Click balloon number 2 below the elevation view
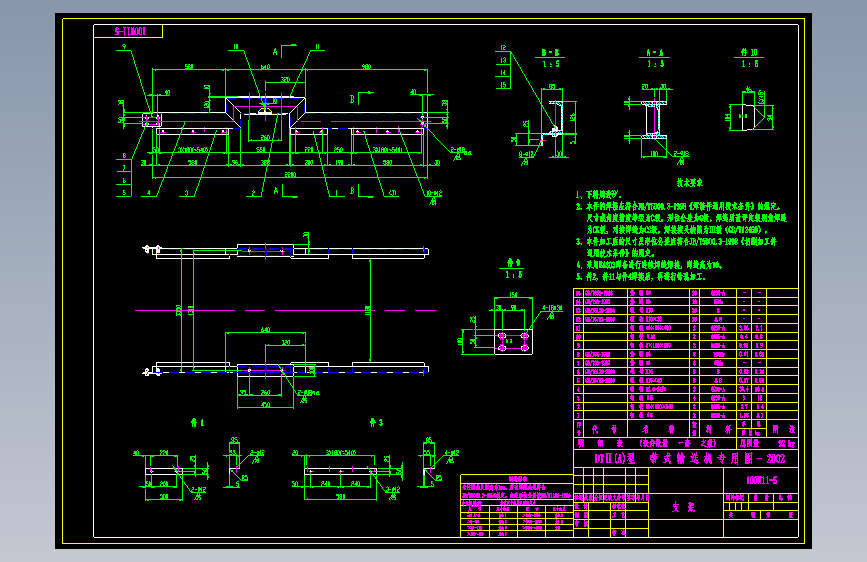 click(x=253, y=193)
